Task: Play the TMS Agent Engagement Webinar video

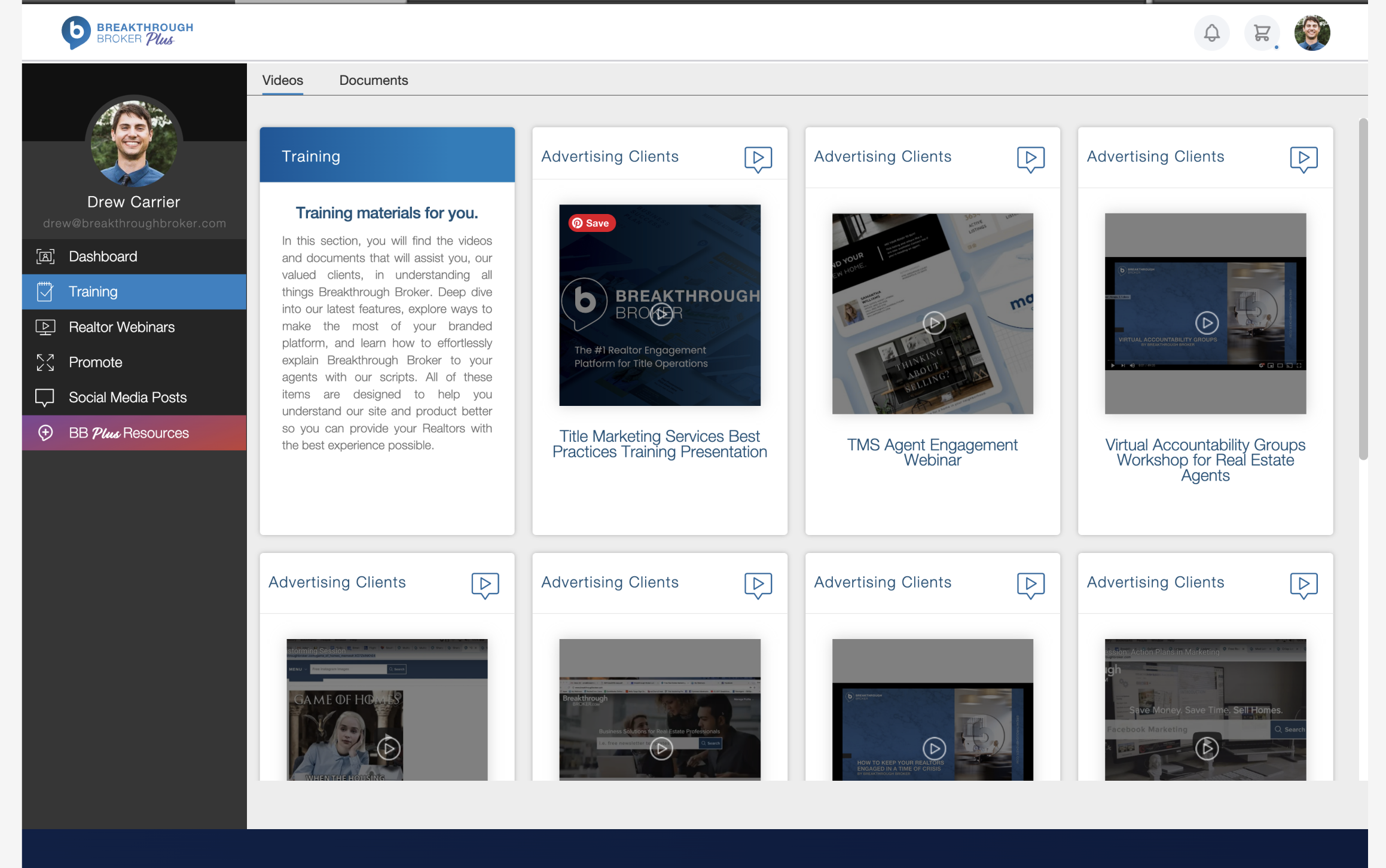Action: pos(934,323)
